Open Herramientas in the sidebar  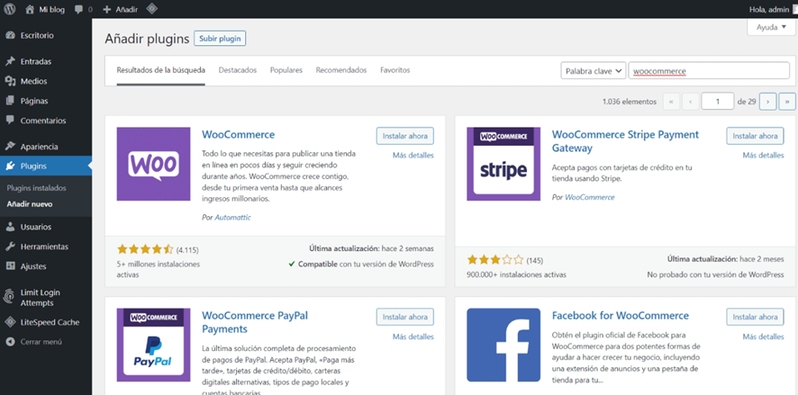click(x=44, y=247)
